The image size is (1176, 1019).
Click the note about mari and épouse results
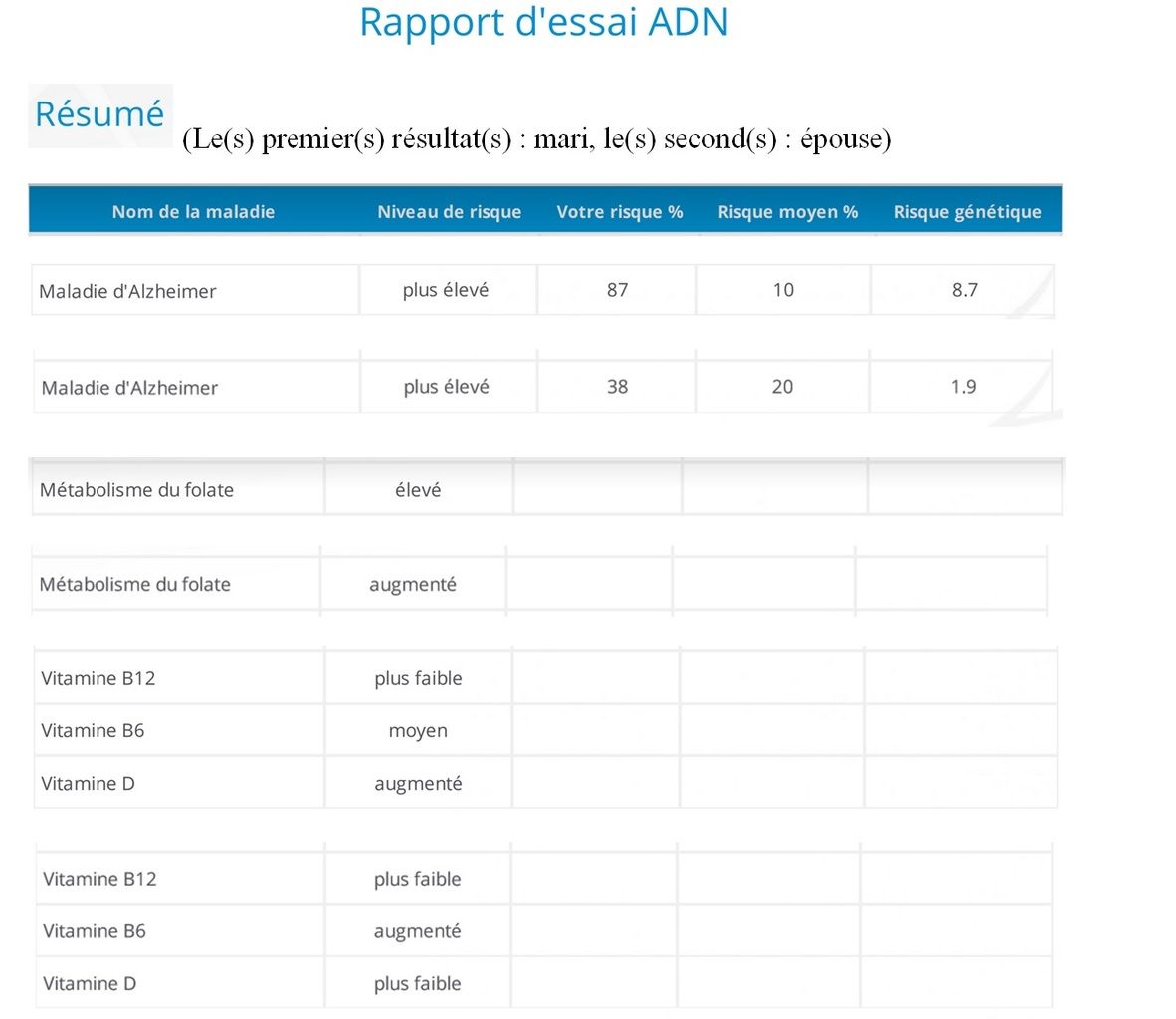[x=537, y=139]
